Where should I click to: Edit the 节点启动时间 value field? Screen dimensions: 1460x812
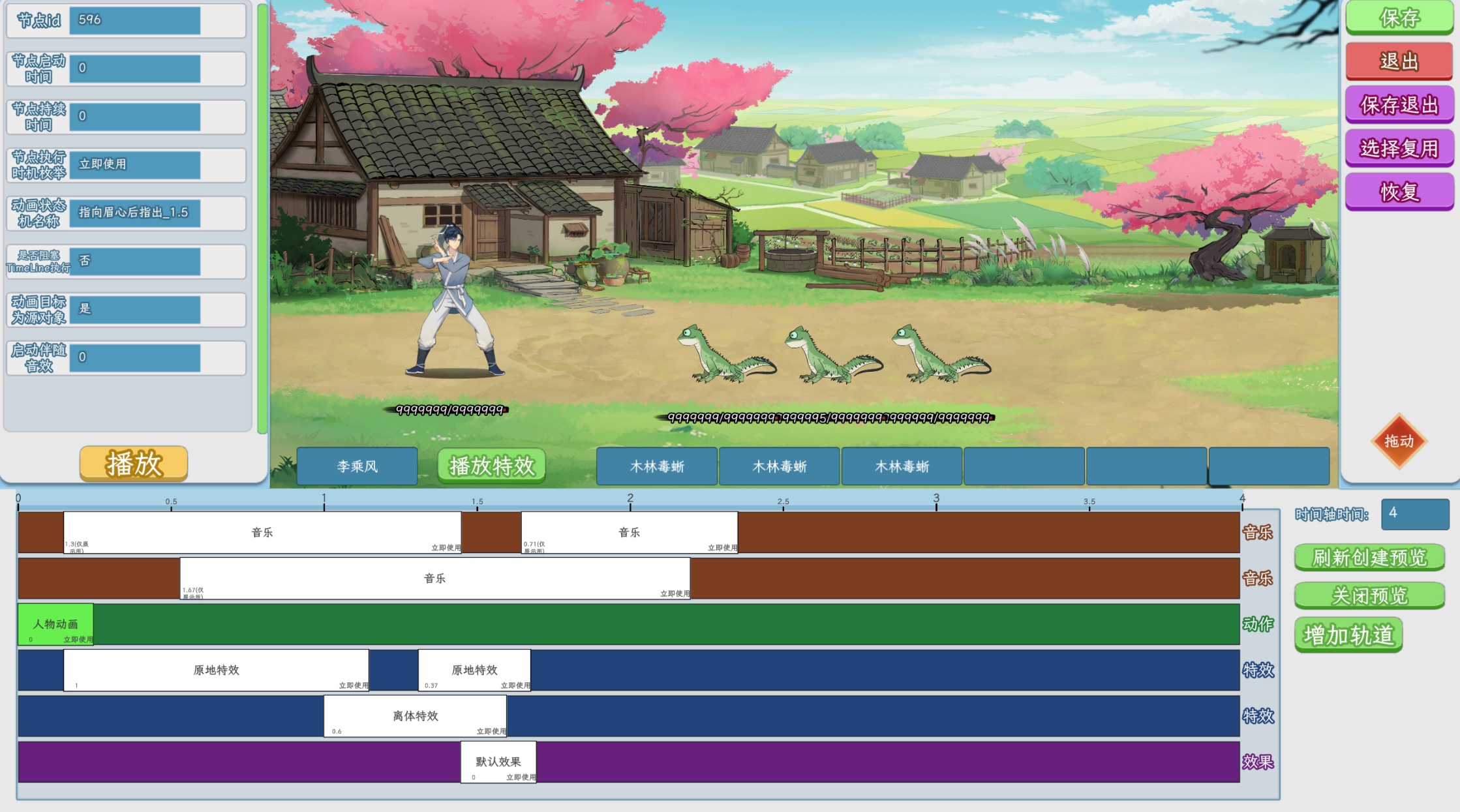pyautogui.click(x=135, y=68)
